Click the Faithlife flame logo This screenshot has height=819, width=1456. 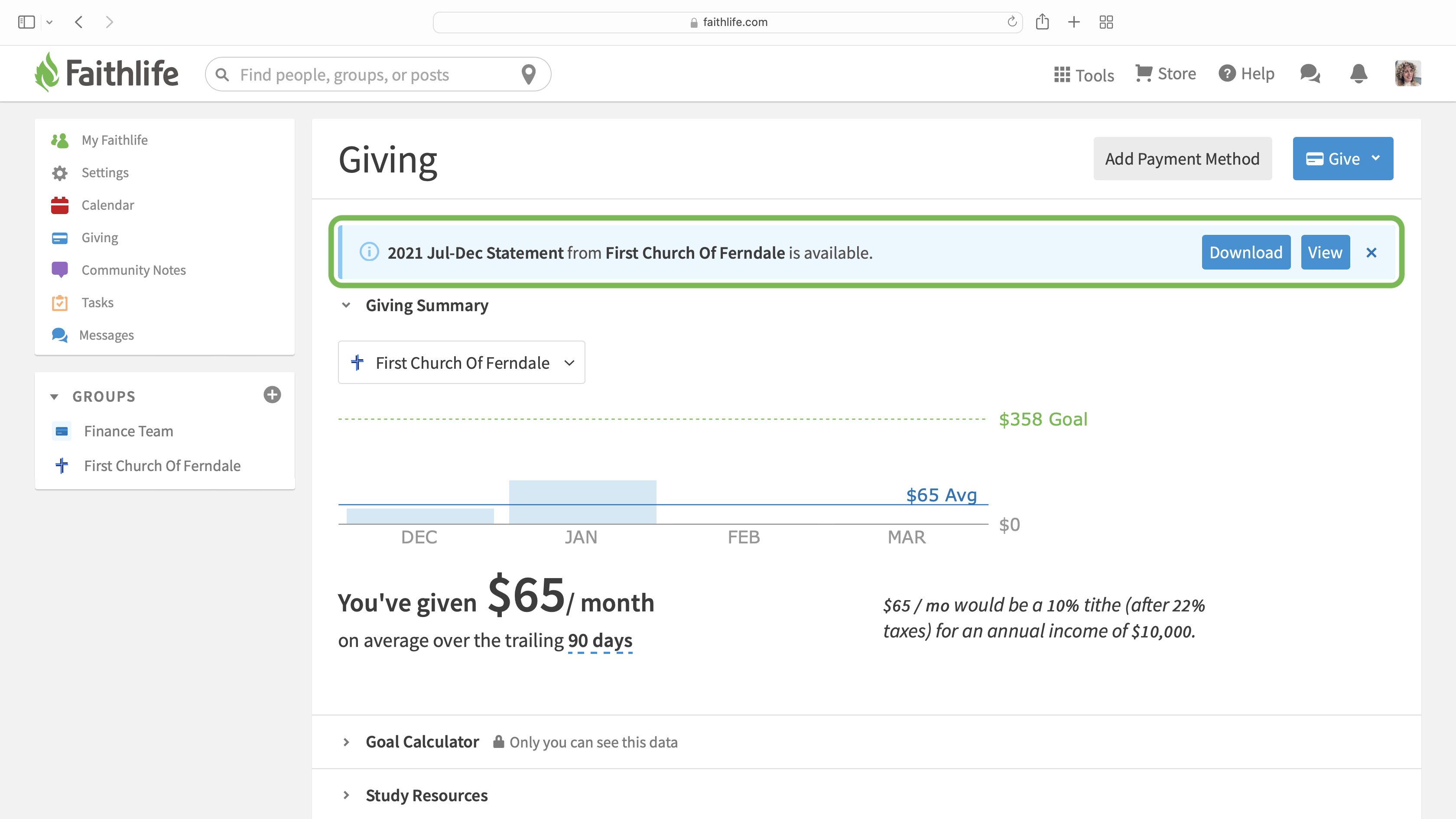point(47,72)
